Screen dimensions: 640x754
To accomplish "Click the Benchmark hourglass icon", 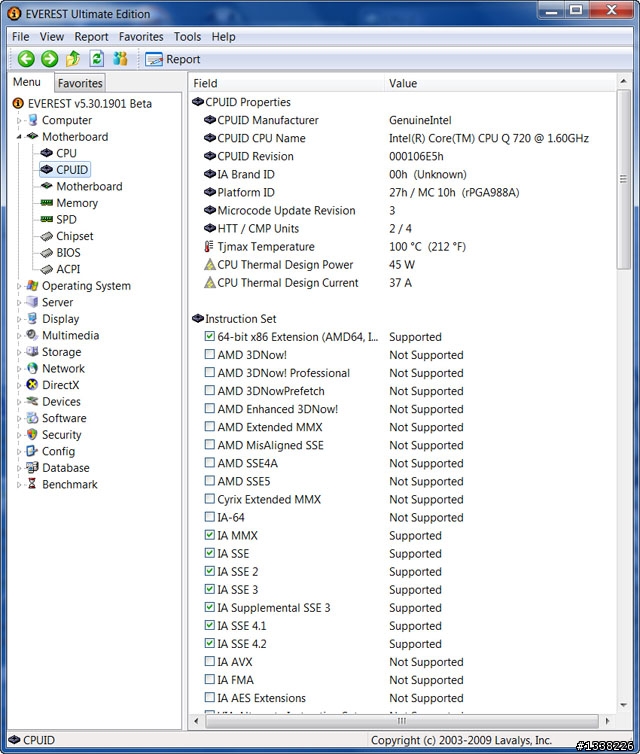I will click(x=32, y=484).
